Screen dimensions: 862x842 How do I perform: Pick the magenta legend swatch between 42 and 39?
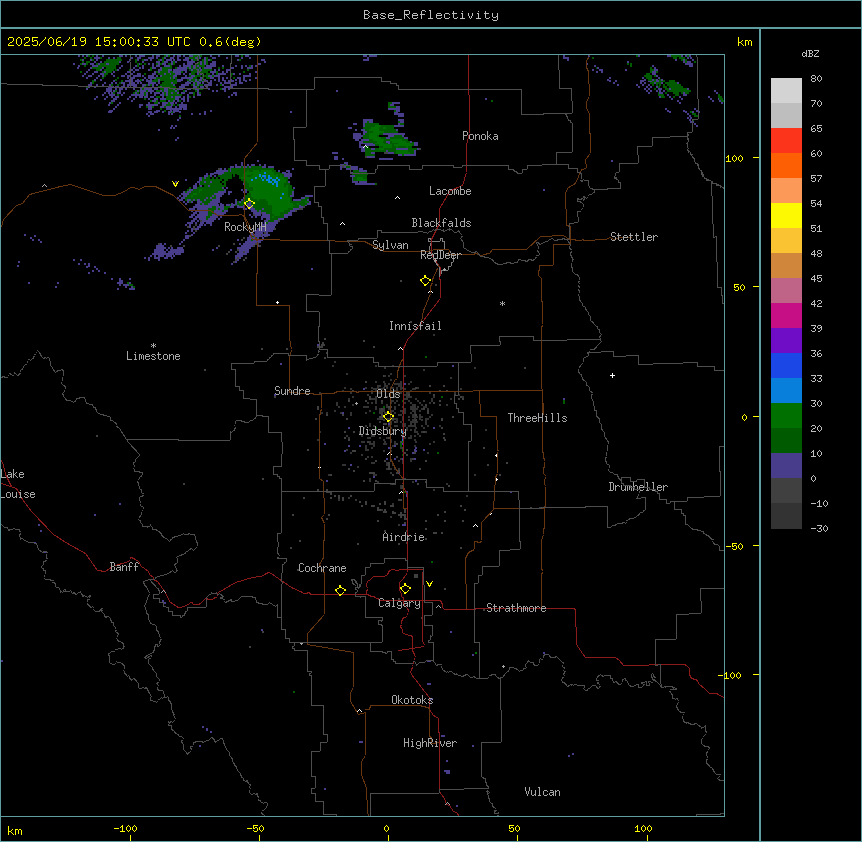point(786,315)
